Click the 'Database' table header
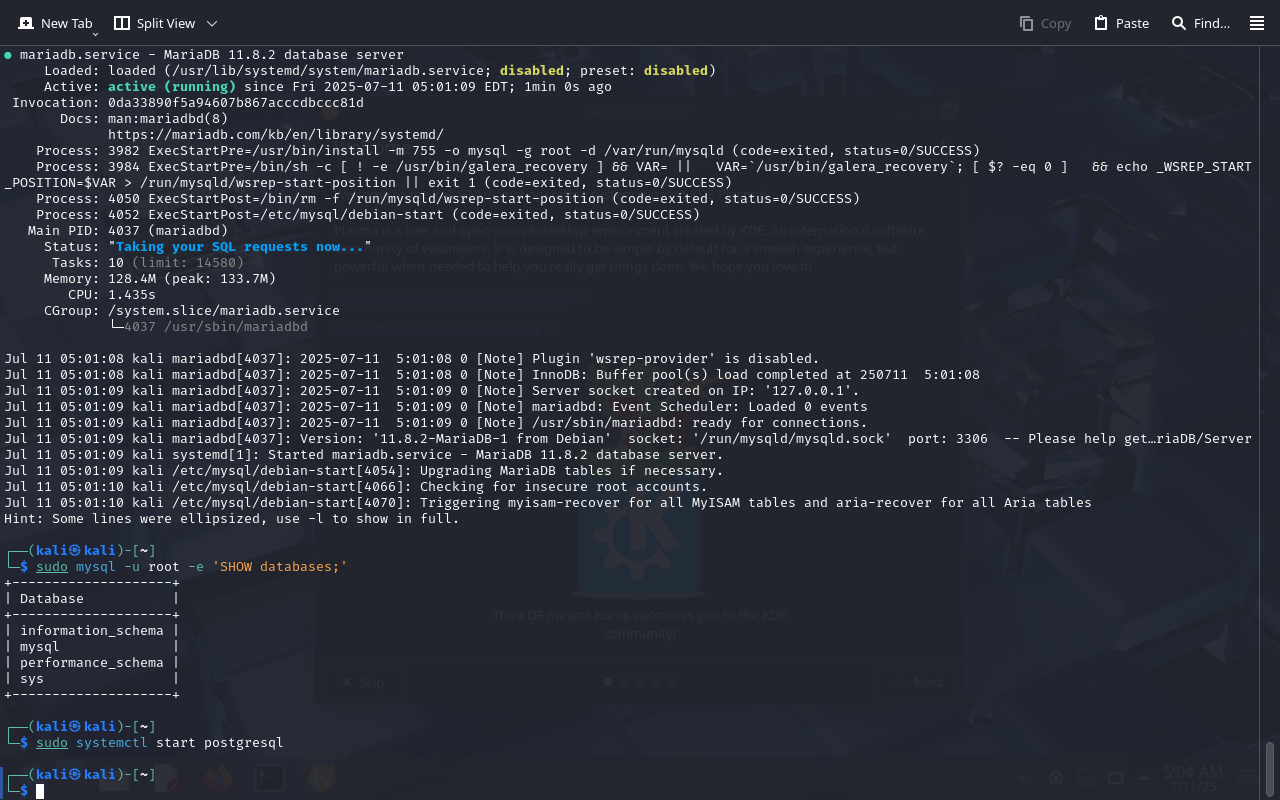1280x800 pixels. tap(52, 599)
